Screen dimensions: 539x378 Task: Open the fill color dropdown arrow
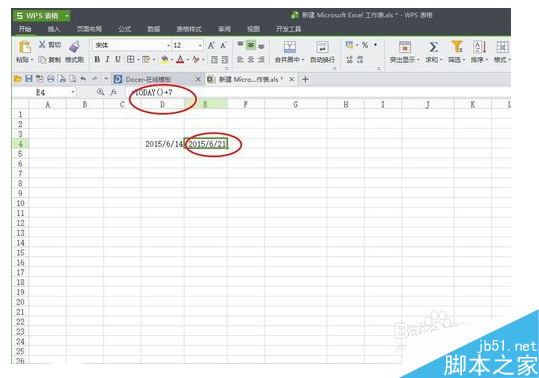[172, 60]
